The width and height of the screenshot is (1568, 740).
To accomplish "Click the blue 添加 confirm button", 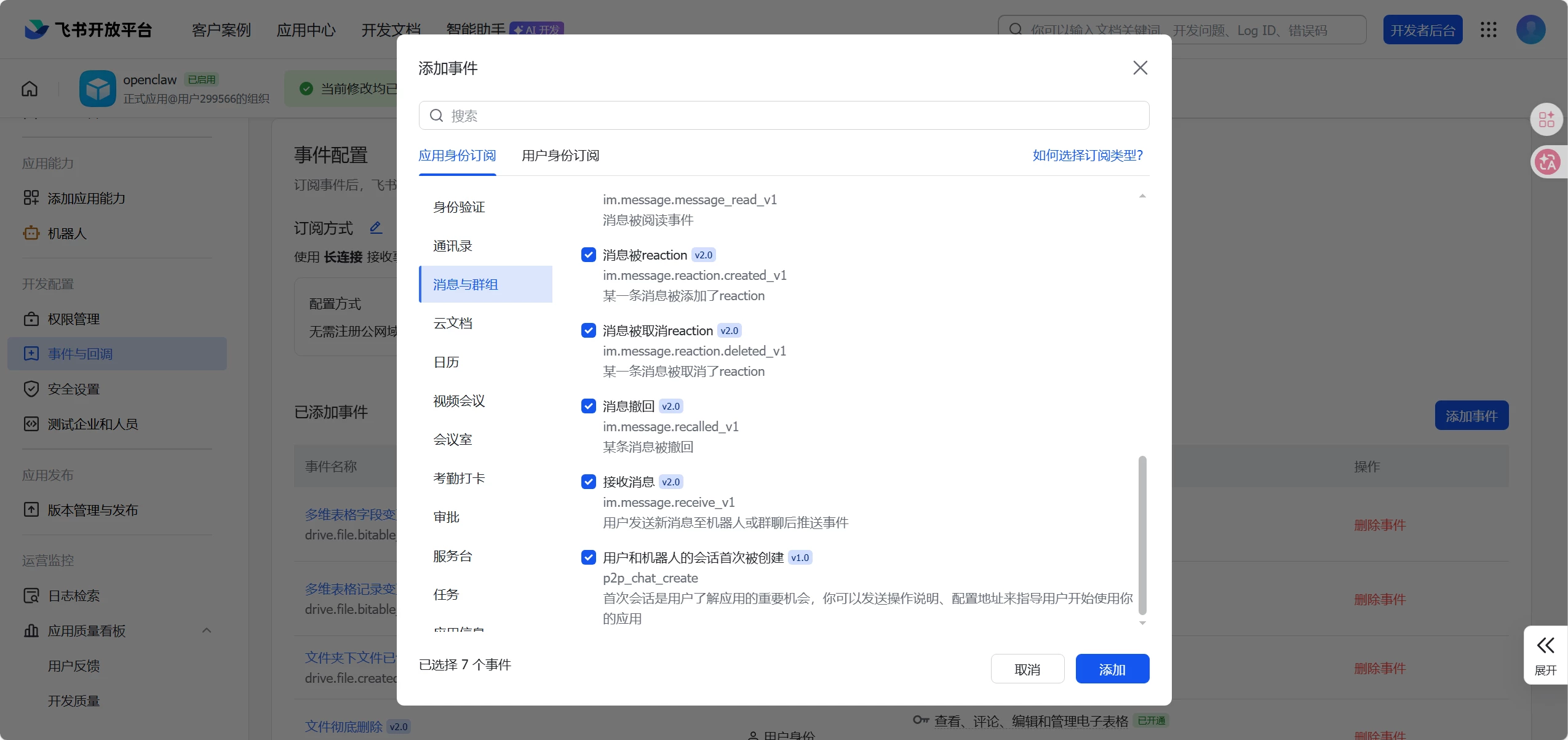I will pos(1112,669).
